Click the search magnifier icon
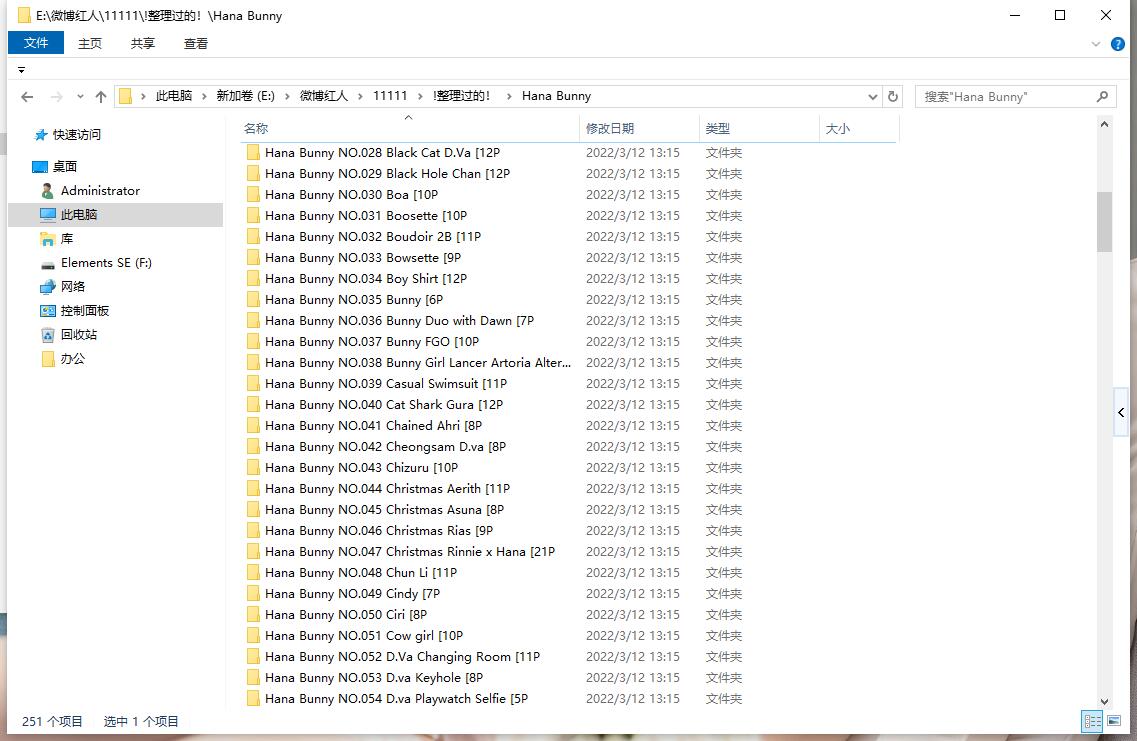 tap(1102, 96)
